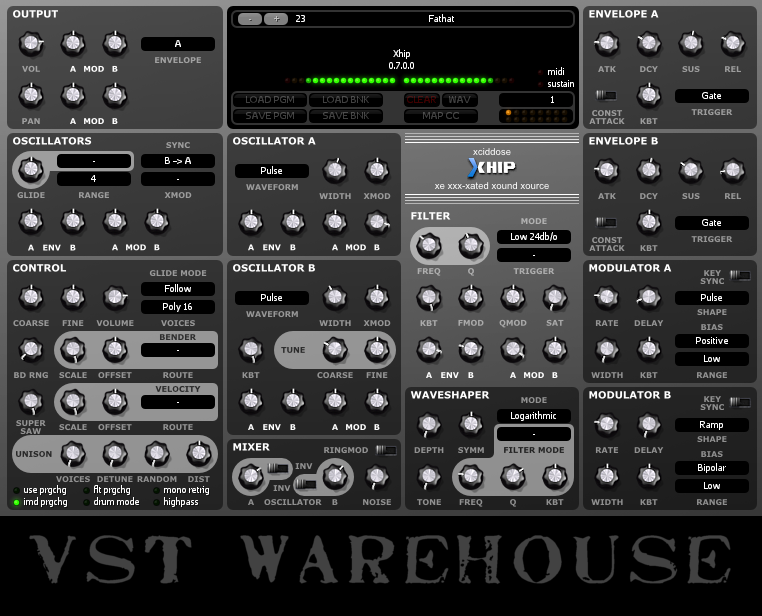This screenshot has width=762, height=616.
Task: Click the waveshaper DEPTH knob
Action: pyautogui.click(x=429, y=424)
